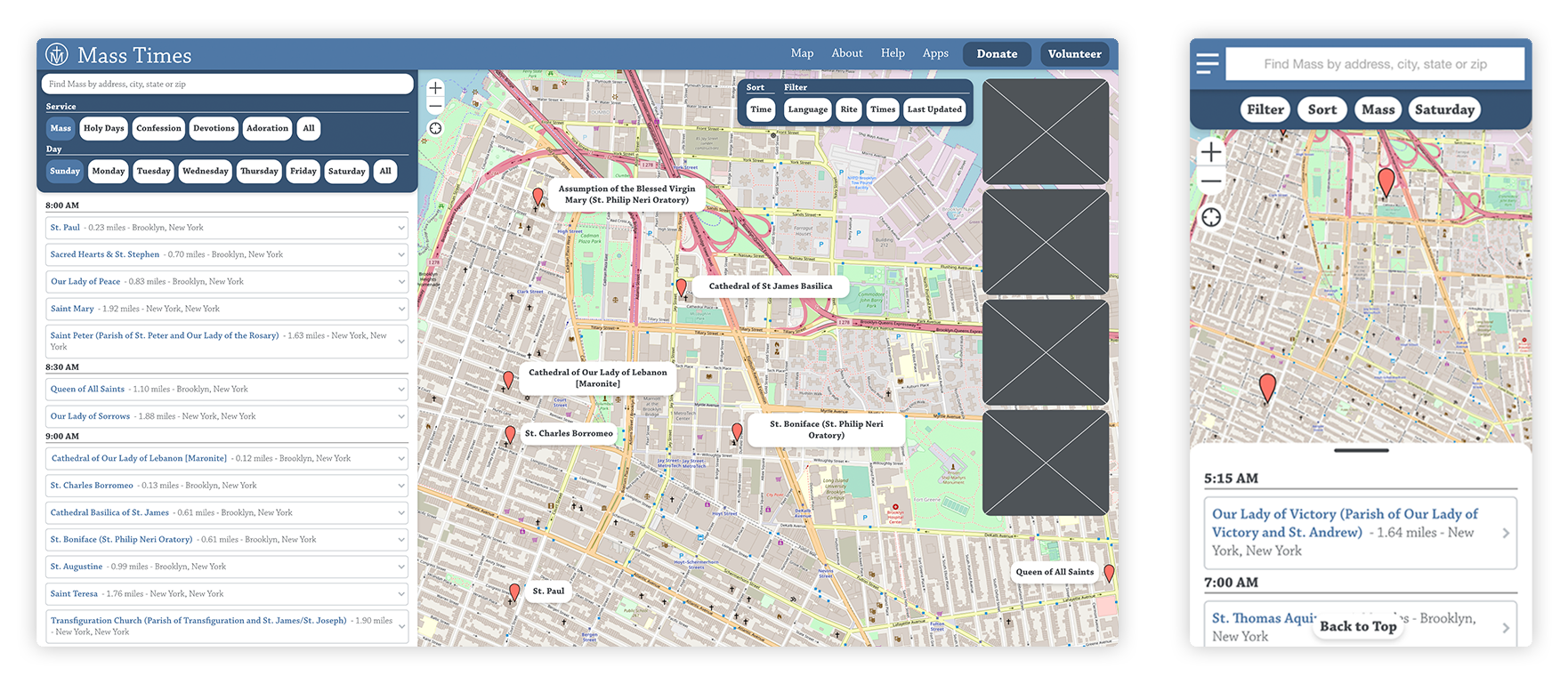Open the Rite filter
The height and width of the screenshot is (684, 1568).
(x=849, y=109)
